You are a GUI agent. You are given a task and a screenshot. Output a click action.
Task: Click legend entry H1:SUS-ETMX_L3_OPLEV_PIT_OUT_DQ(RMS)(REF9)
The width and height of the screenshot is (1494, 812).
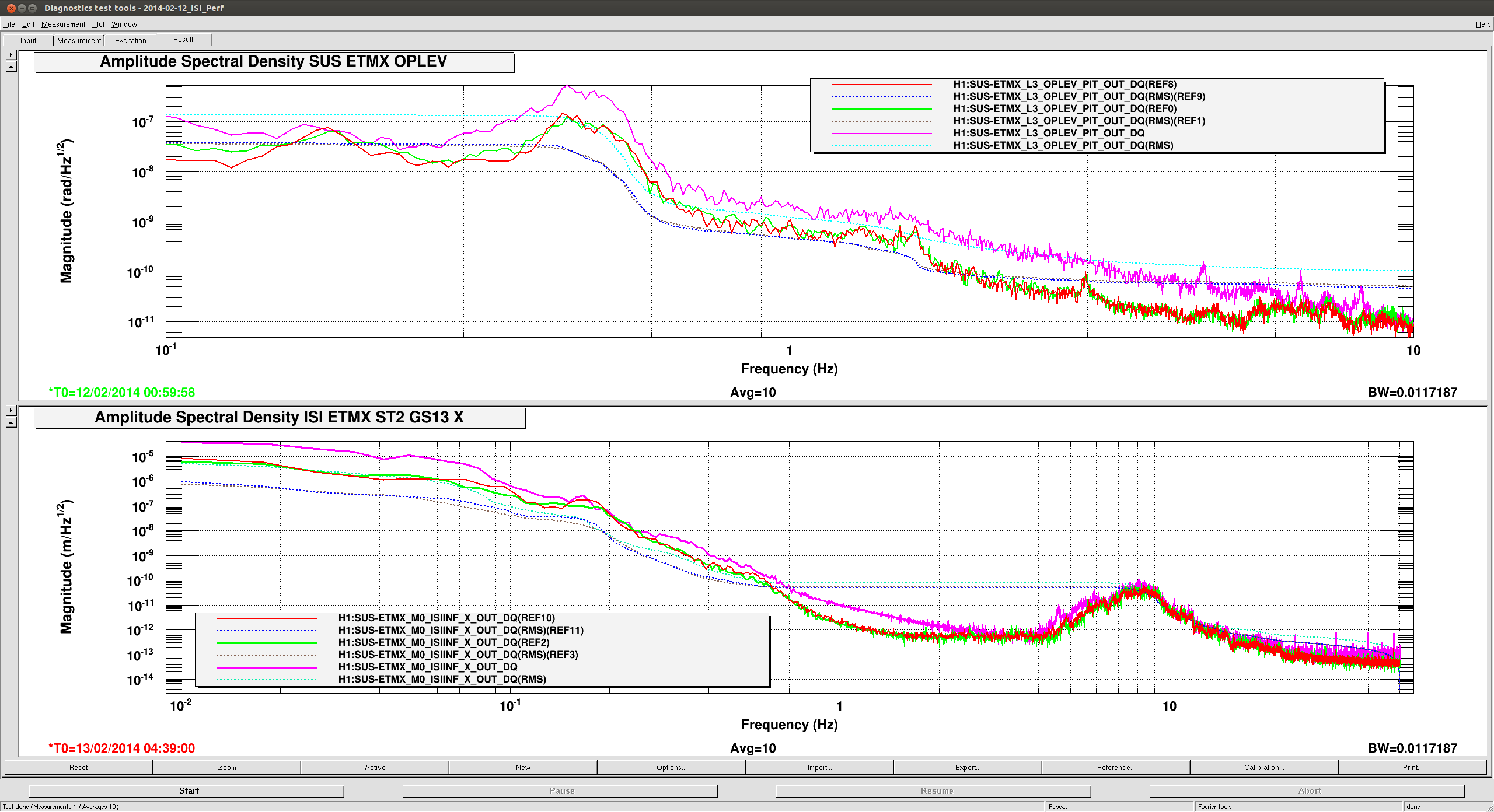(x=1079, y=96)
